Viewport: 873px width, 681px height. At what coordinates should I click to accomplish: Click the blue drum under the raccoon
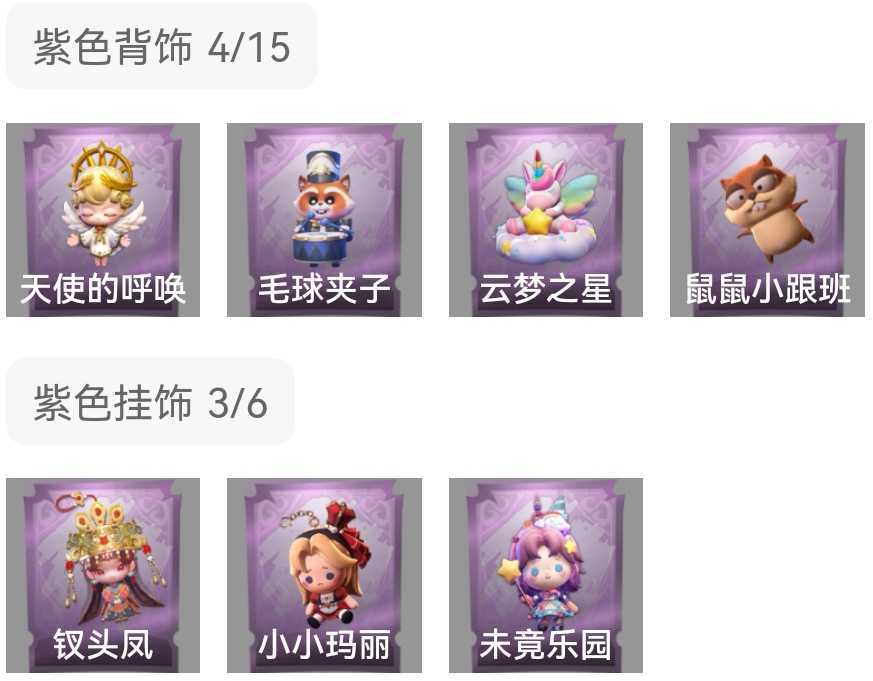(x=322, y=246)
